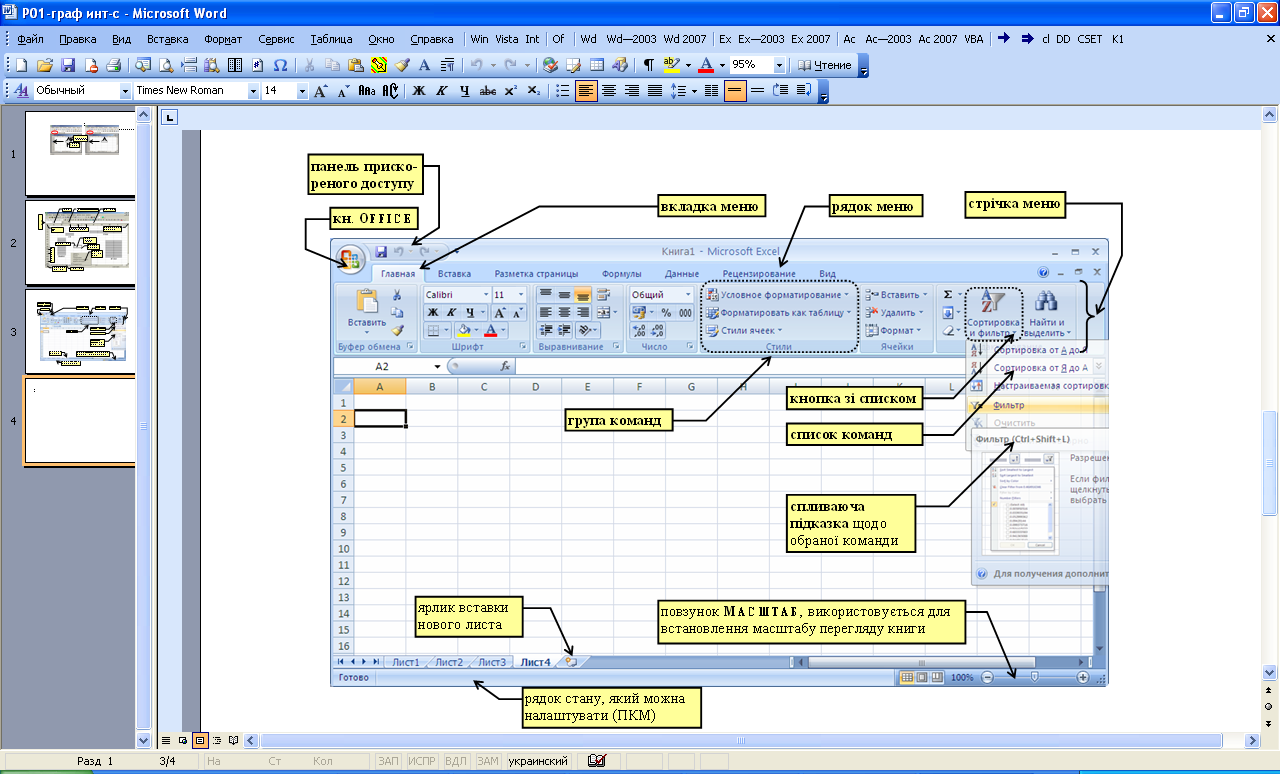The height and width of the screenshot is (774, 1280).
Task: Jump to previous page using double-arrow
Action: pos(1270,690)
